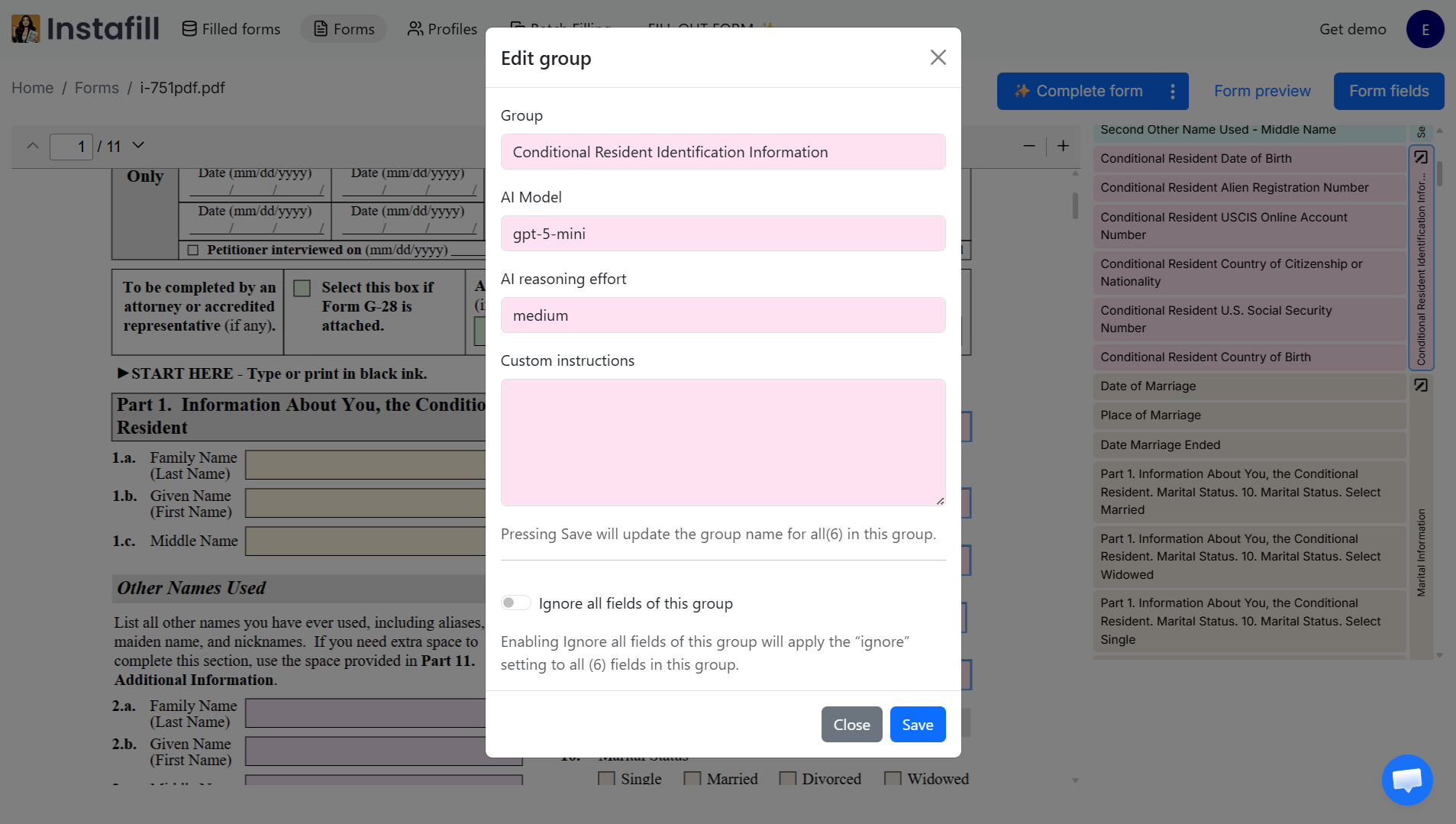
Task: Click the edit icon for the Marital Information group
Action: click(1421, 385)
